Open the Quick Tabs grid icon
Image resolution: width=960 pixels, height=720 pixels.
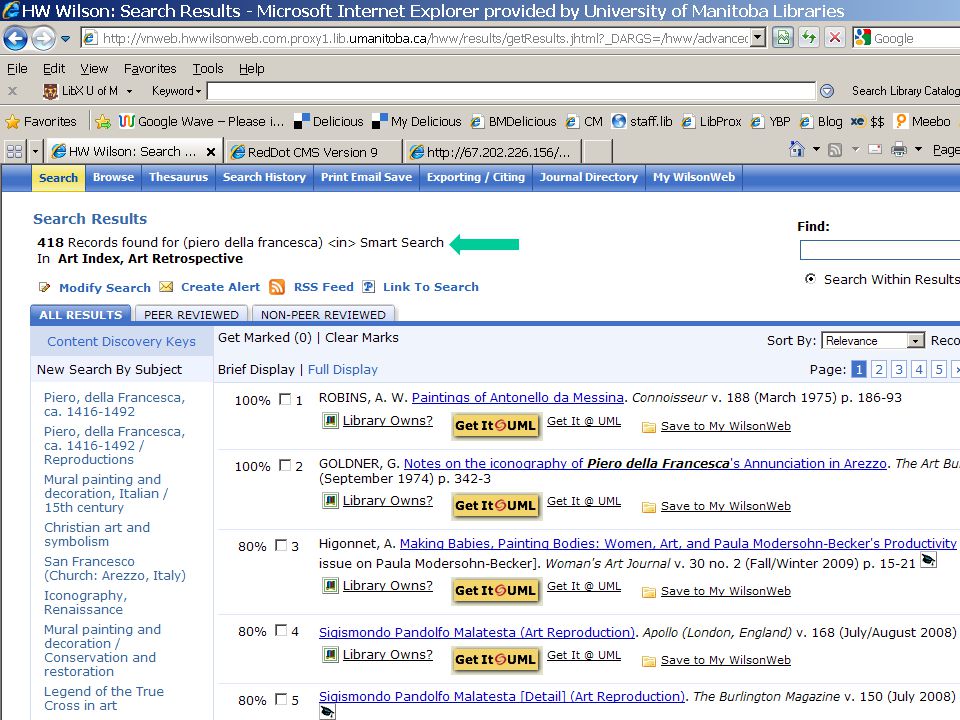[x=15, y=151]
